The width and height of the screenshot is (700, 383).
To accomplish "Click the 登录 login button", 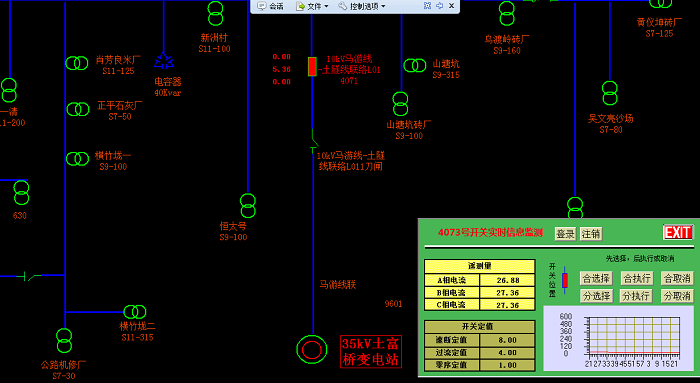I will click(x=565, y=233).
